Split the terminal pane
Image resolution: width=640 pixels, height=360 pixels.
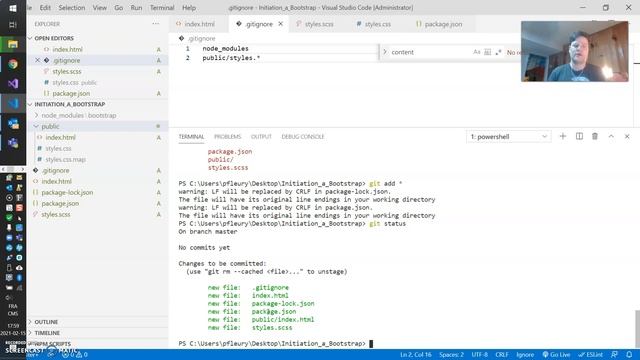tap(579, 136)
